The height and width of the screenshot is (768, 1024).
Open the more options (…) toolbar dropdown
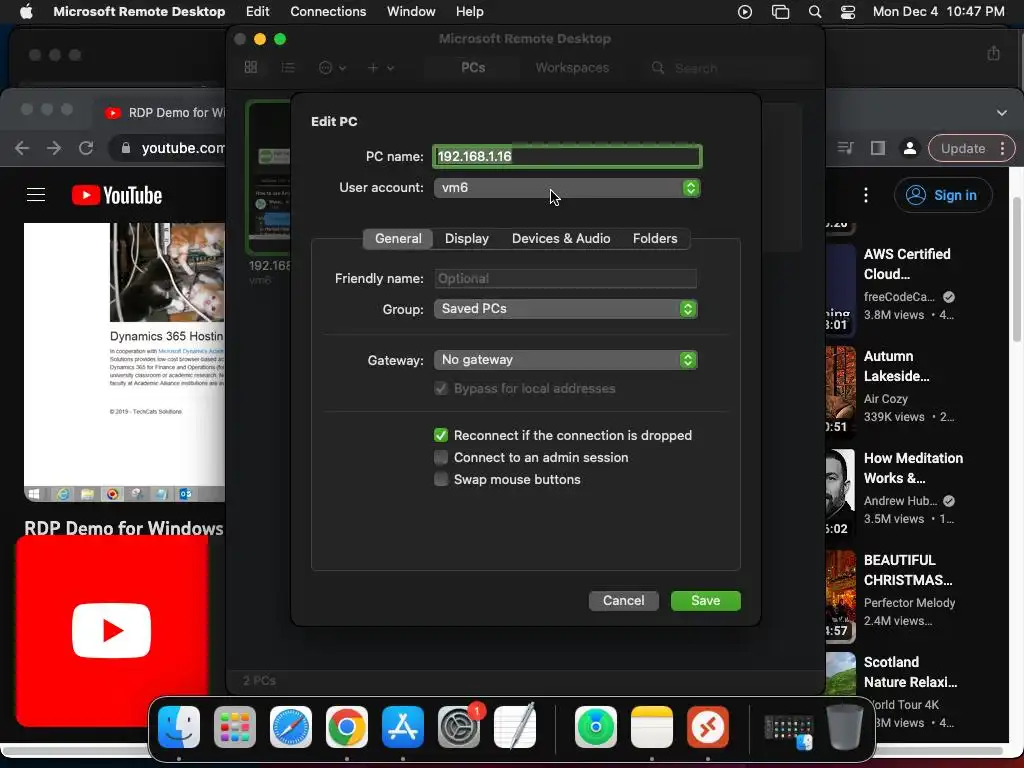[x=332, y=67]
